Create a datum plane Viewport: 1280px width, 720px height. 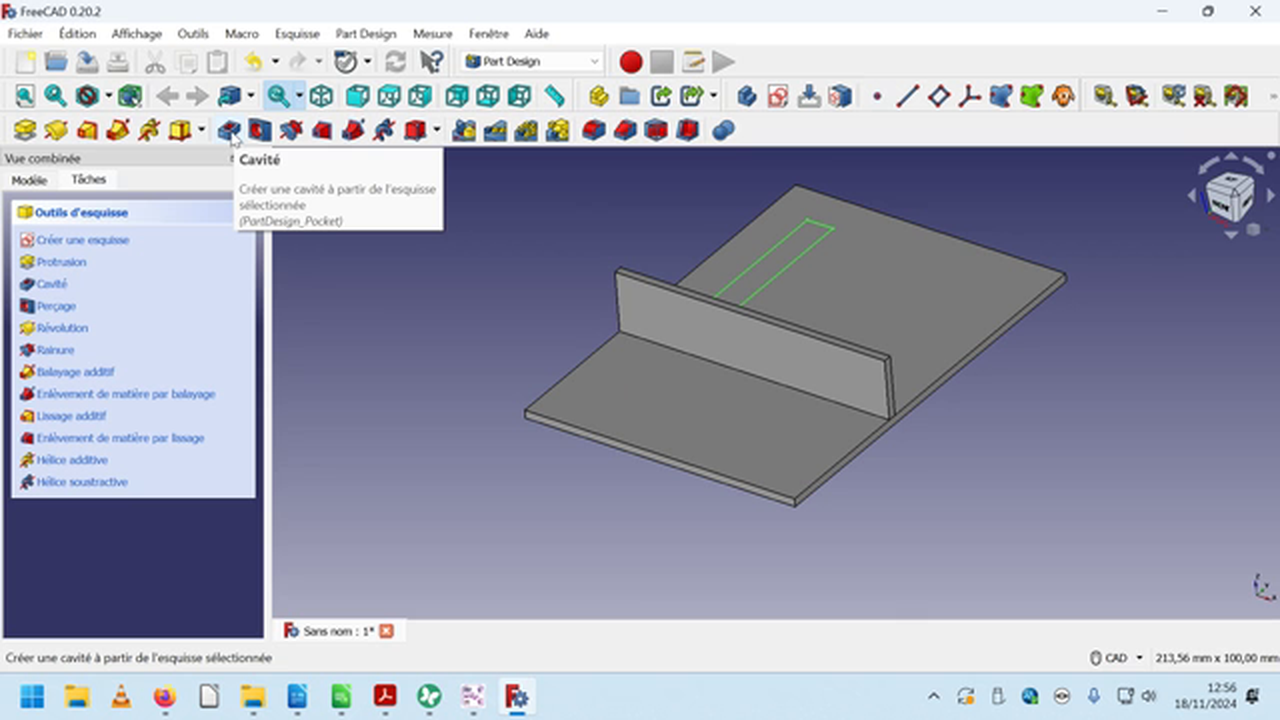pyautogui.click(x=939, y=95)
